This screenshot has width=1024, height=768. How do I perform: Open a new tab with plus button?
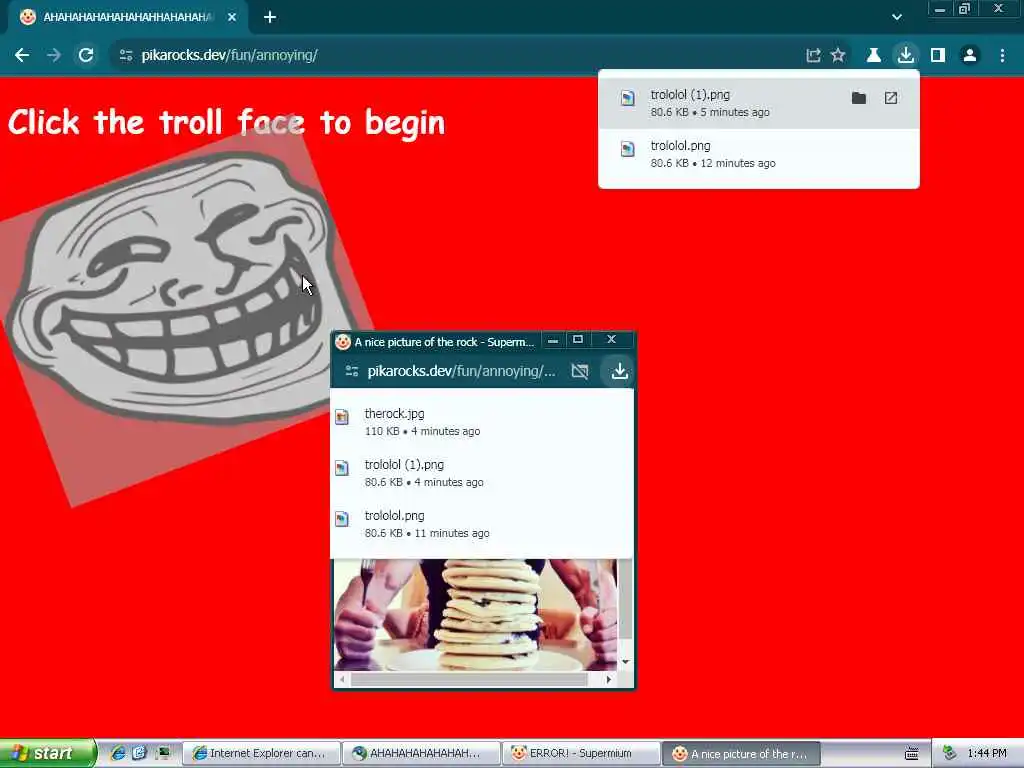(270, 17)
